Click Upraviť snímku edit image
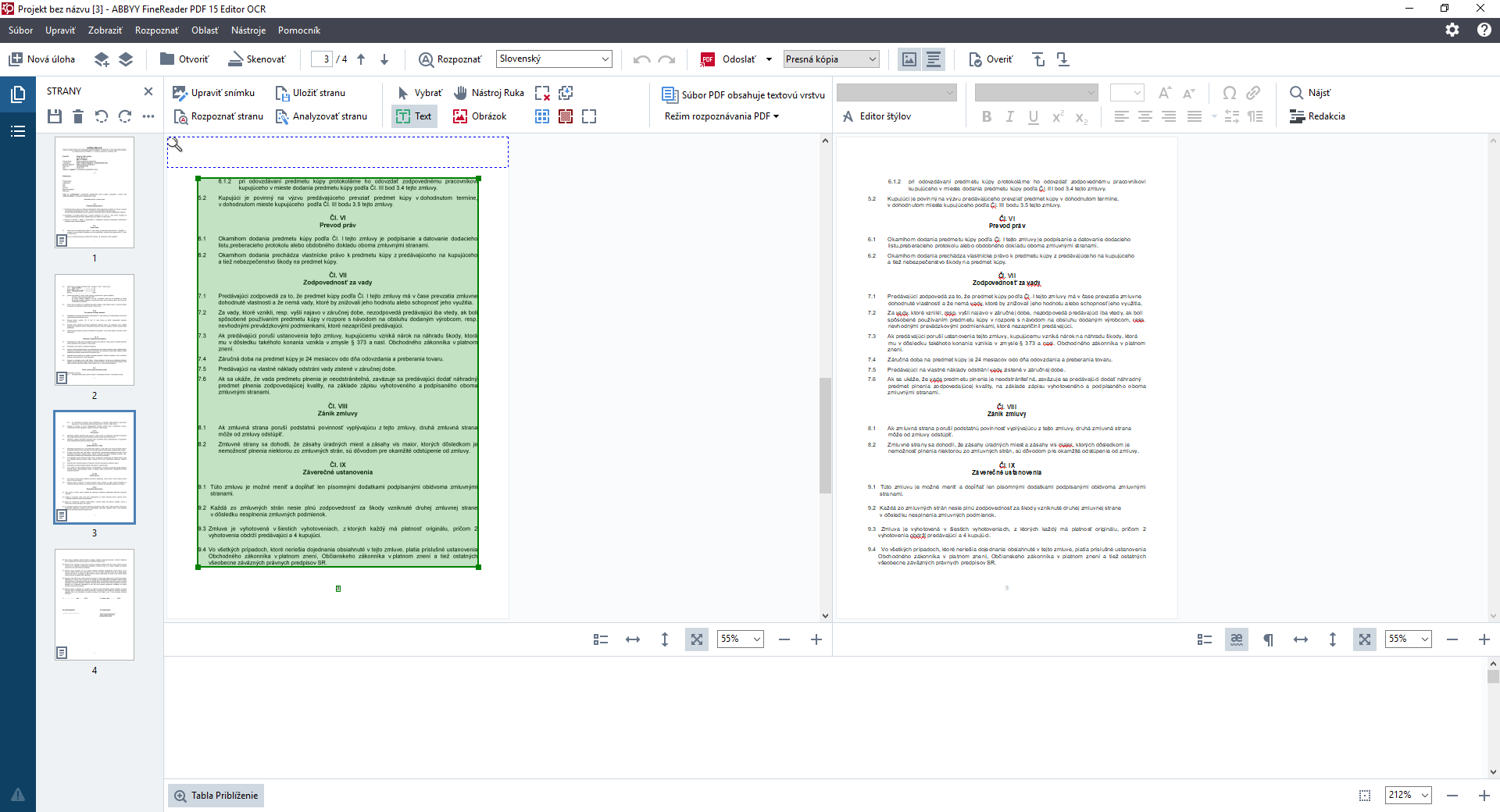 click(213, 93)
